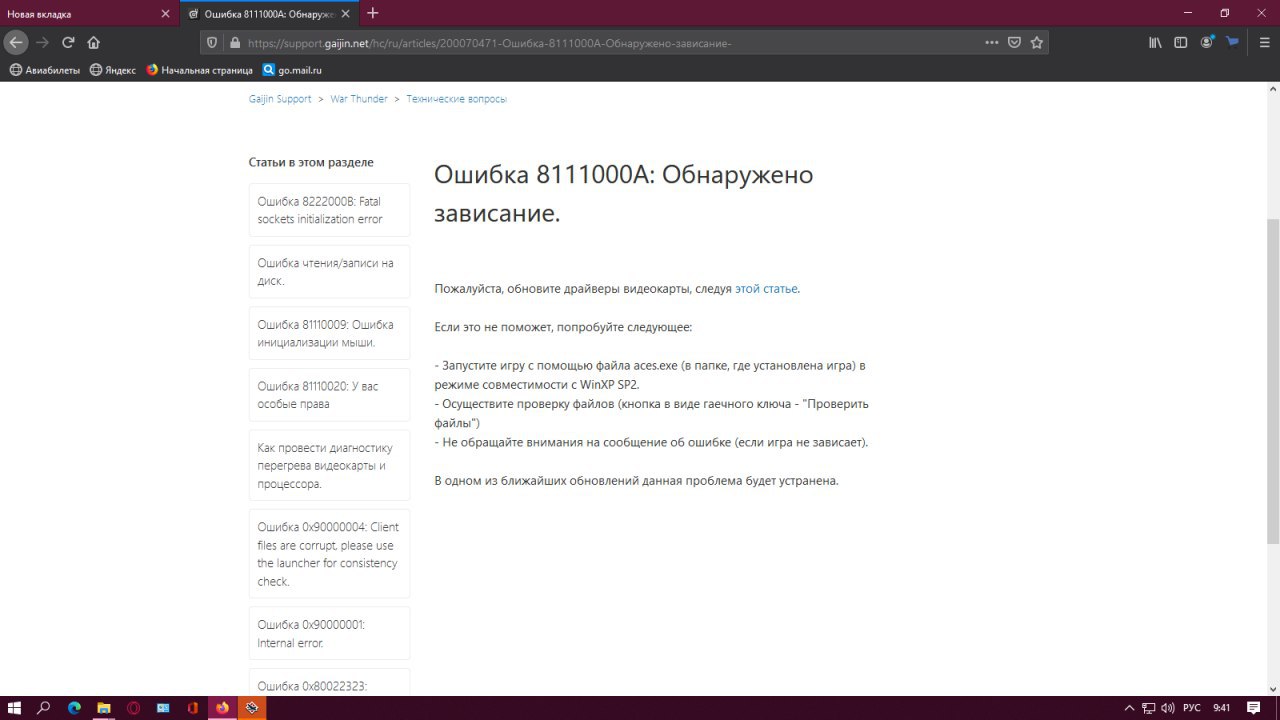
Task: Open article Ошибка 81110020 особые права
Action: pos(329,395)
